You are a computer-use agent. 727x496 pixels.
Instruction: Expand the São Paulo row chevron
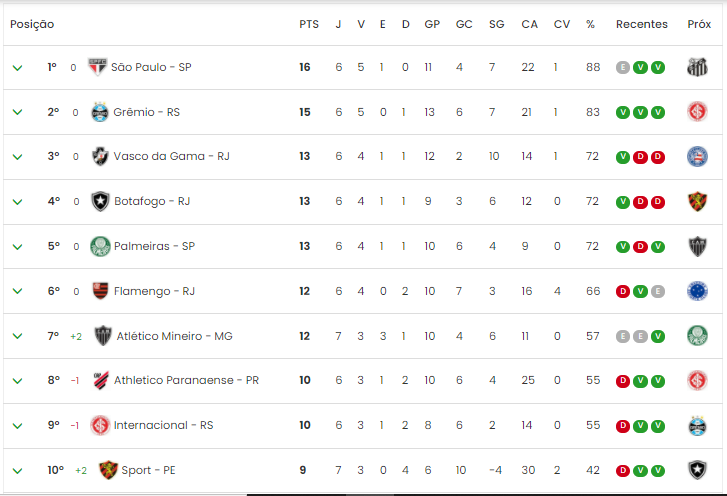(18, 68)
